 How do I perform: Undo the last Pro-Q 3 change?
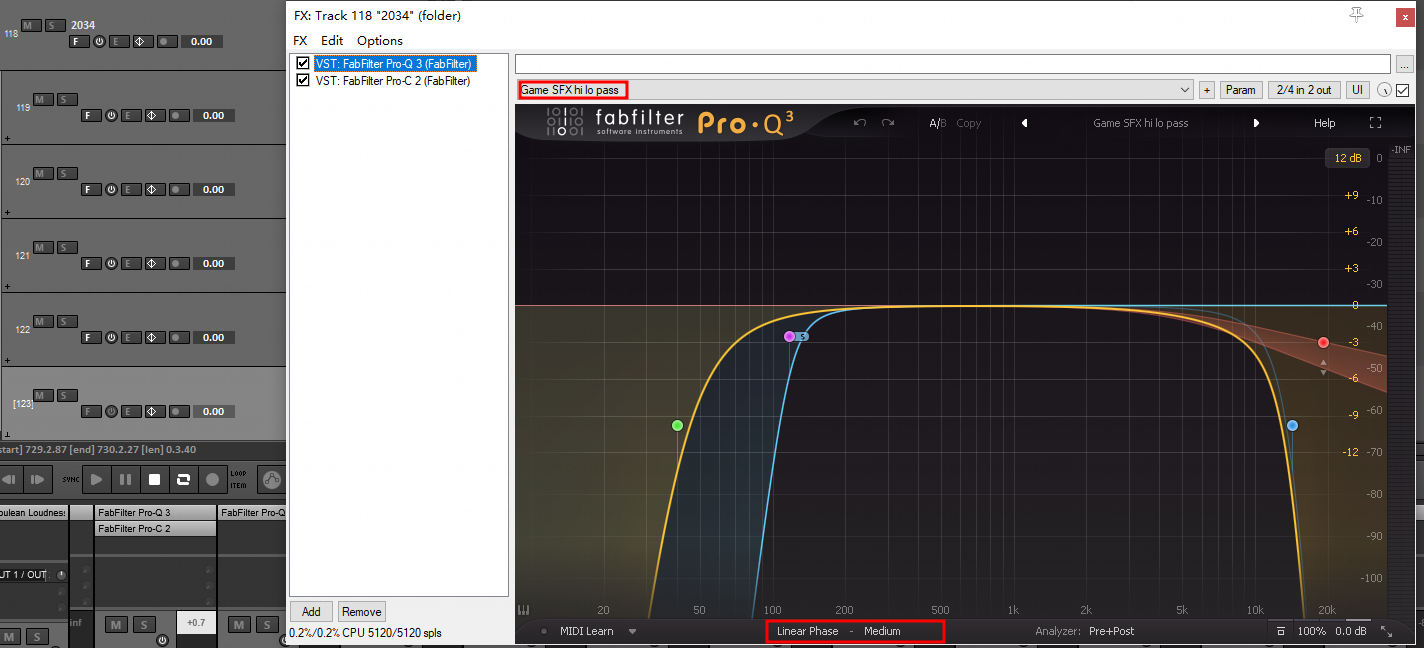tap(859, 123)
